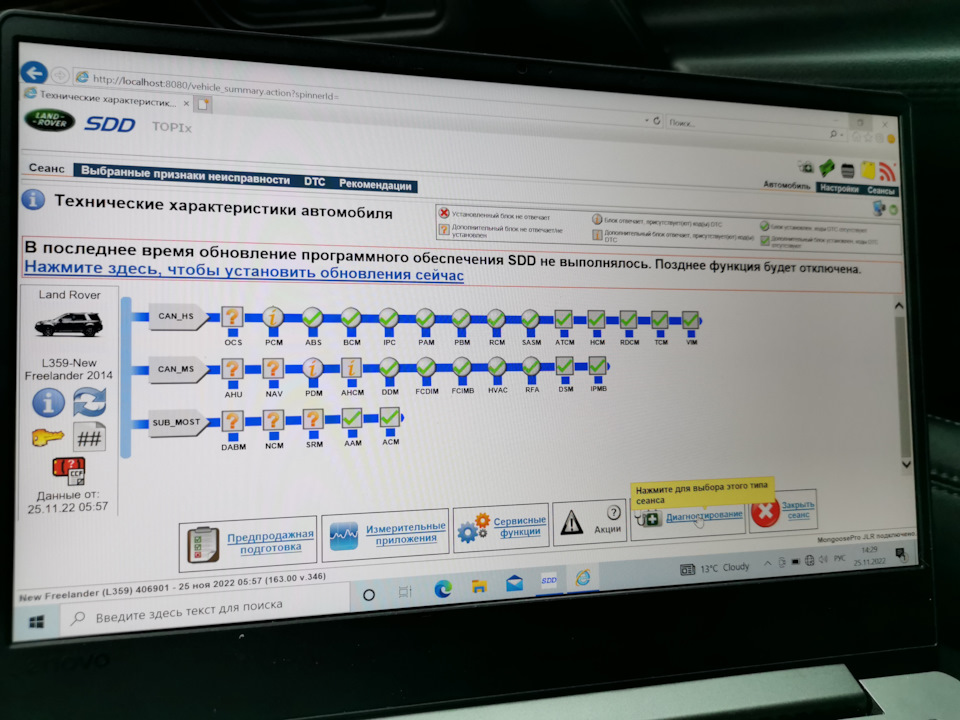
Task: Open Сервисные функции button
Action: 501,527
